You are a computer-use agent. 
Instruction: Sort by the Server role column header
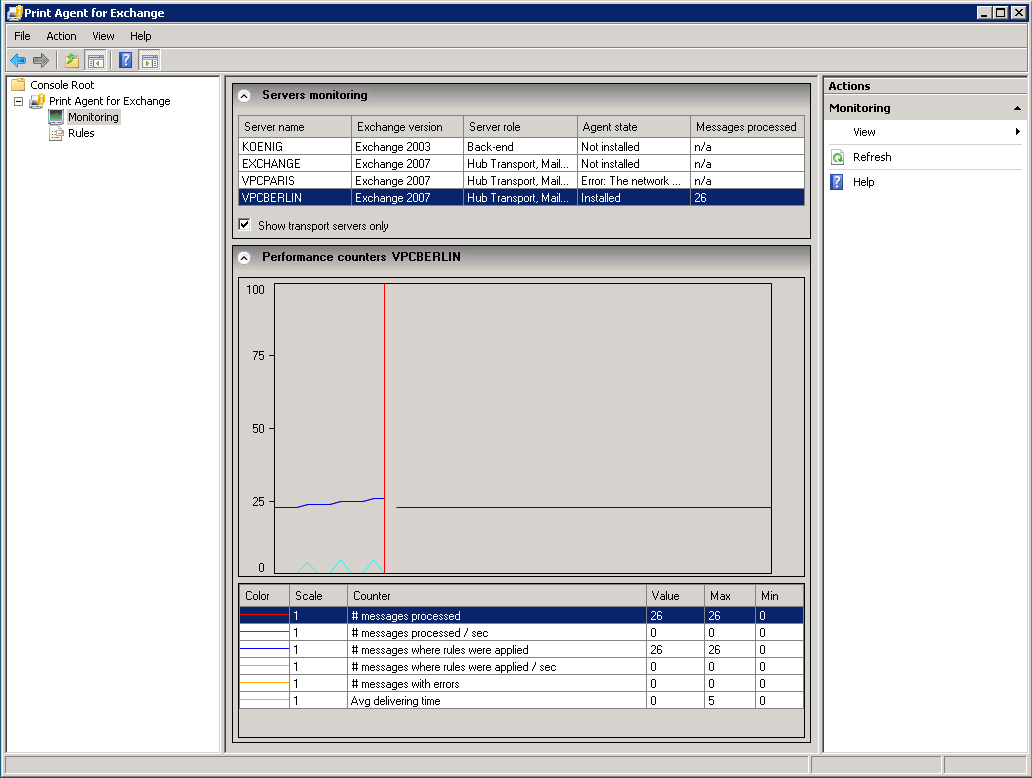click(520, 126)
